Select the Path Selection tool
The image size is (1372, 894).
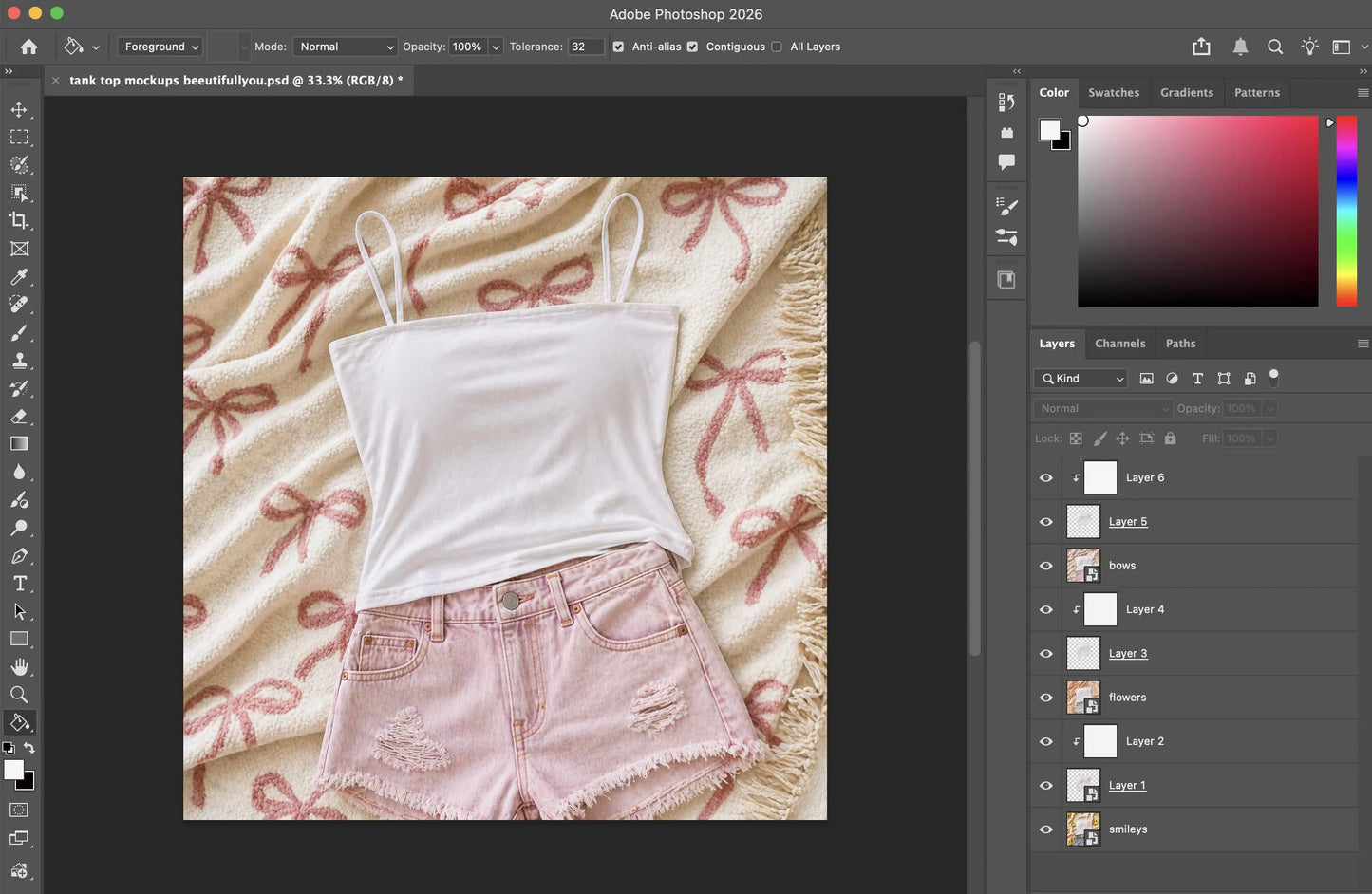19,611
